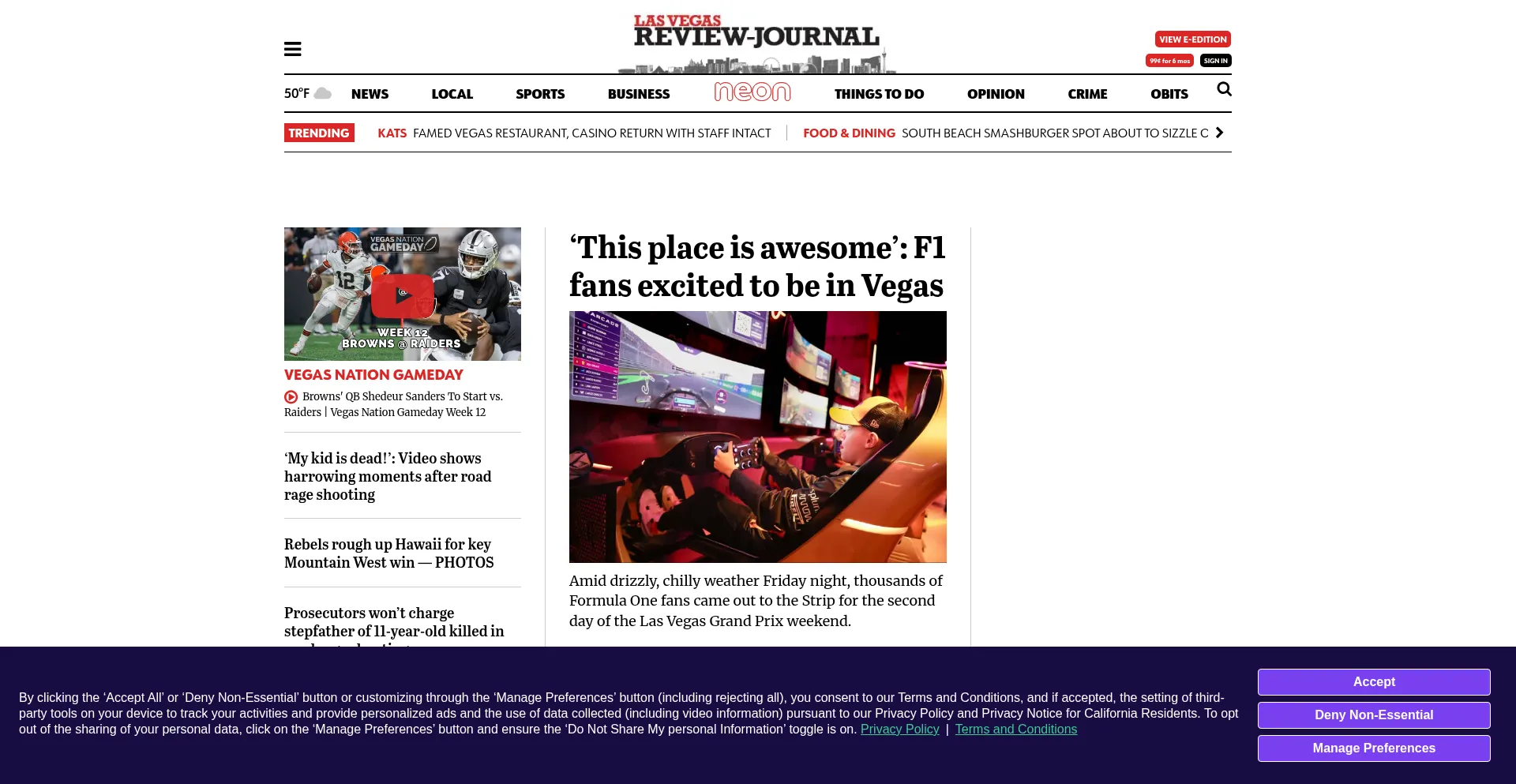Choose Deny Non-Essential cookies
Image resolution: width=1516 pixels, height=784 pixels.
tap(1373, 715)
